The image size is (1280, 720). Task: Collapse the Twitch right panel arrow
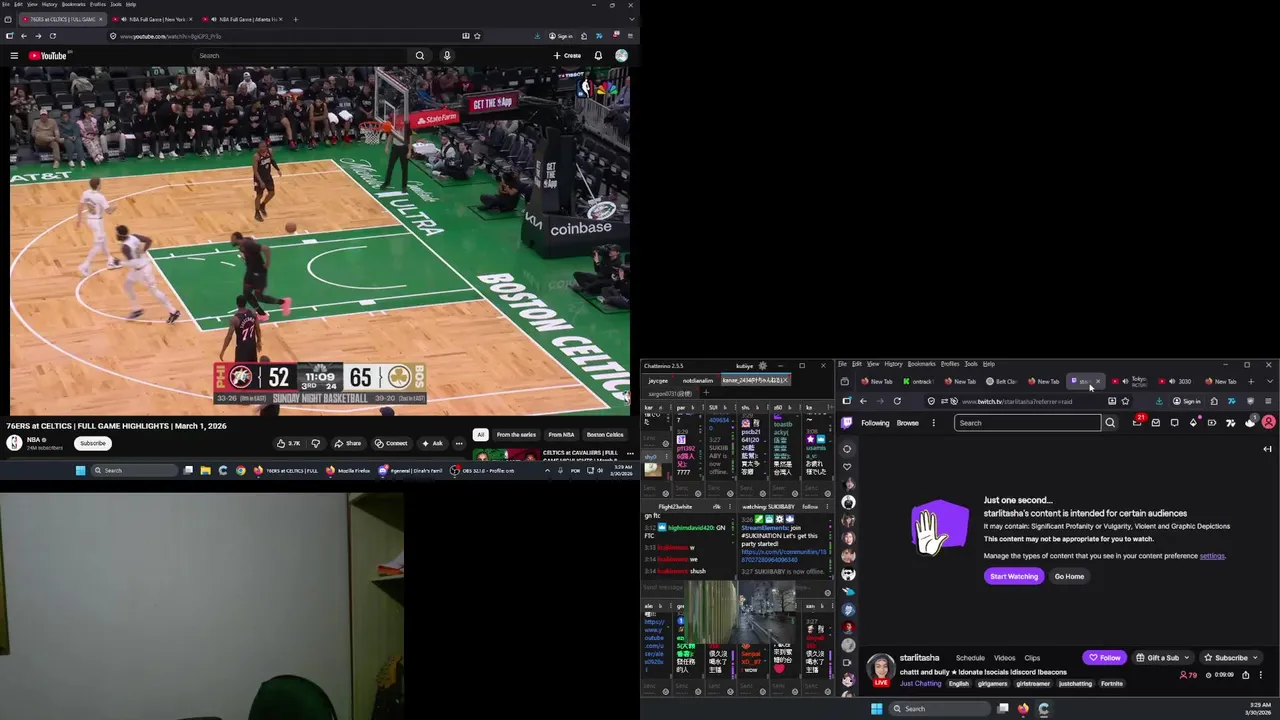pos(1267,449)
